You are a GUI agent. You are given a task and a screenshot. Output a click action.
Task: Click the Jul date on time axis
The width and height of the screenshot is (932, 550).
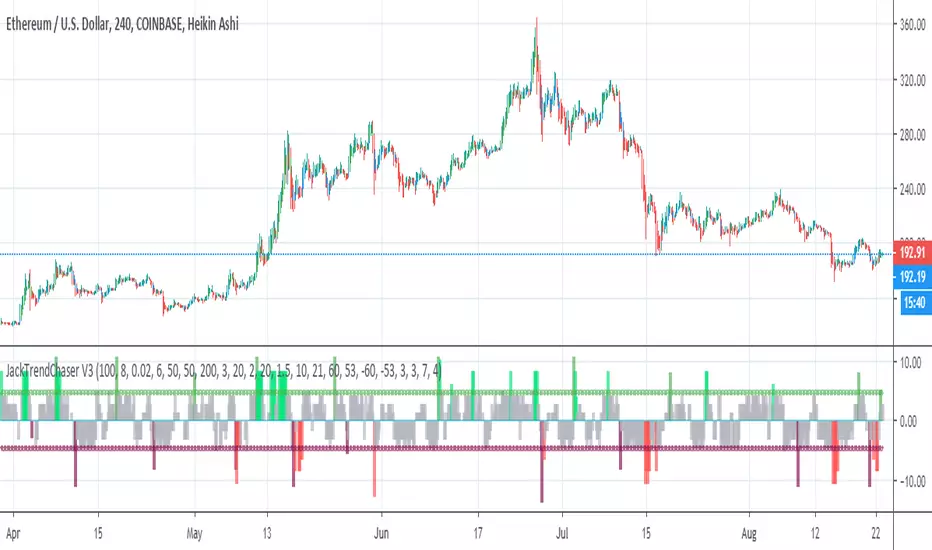[x=562, y=533]
